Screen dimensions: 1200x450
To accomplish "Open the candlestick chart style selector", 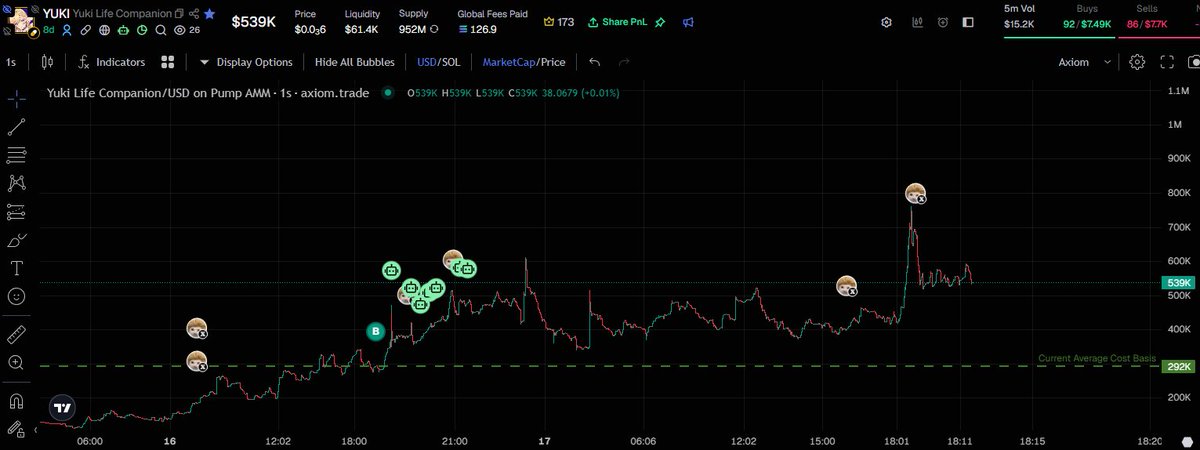I will click(x=47, y=62).
